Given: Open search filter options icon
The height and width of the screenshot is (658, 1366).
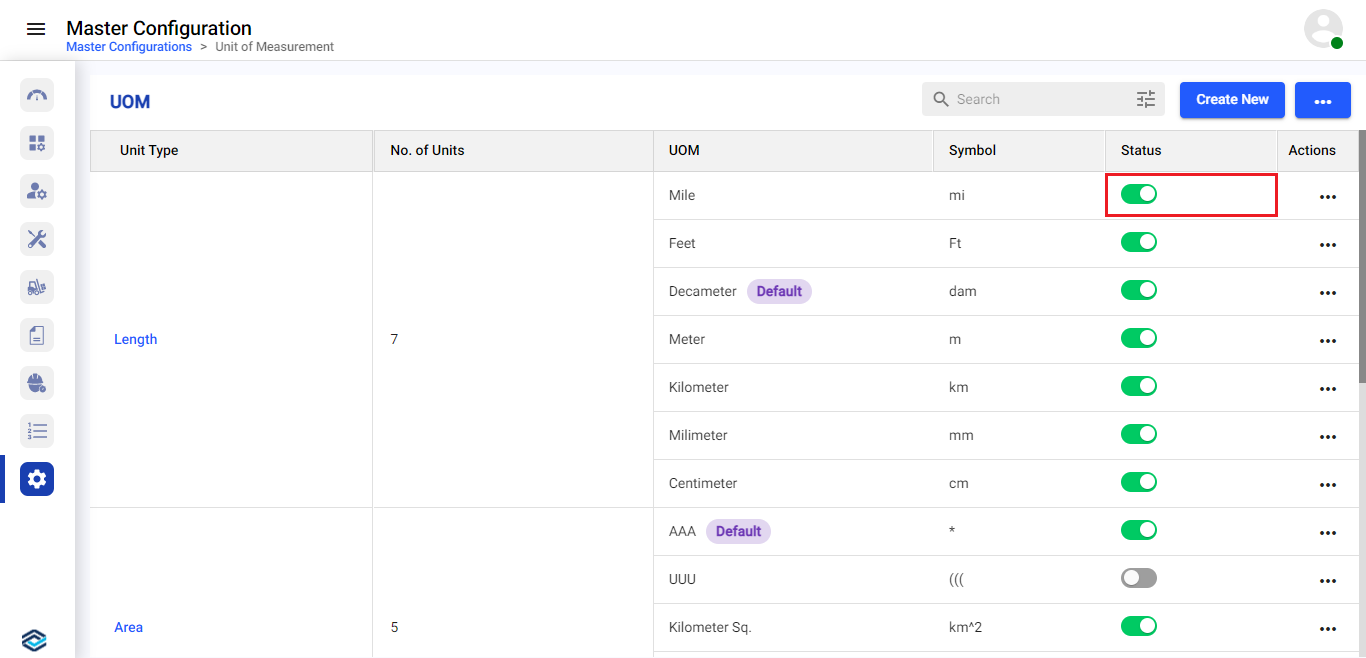Looking at the screenshot, I should click(x=1145, y=99).
